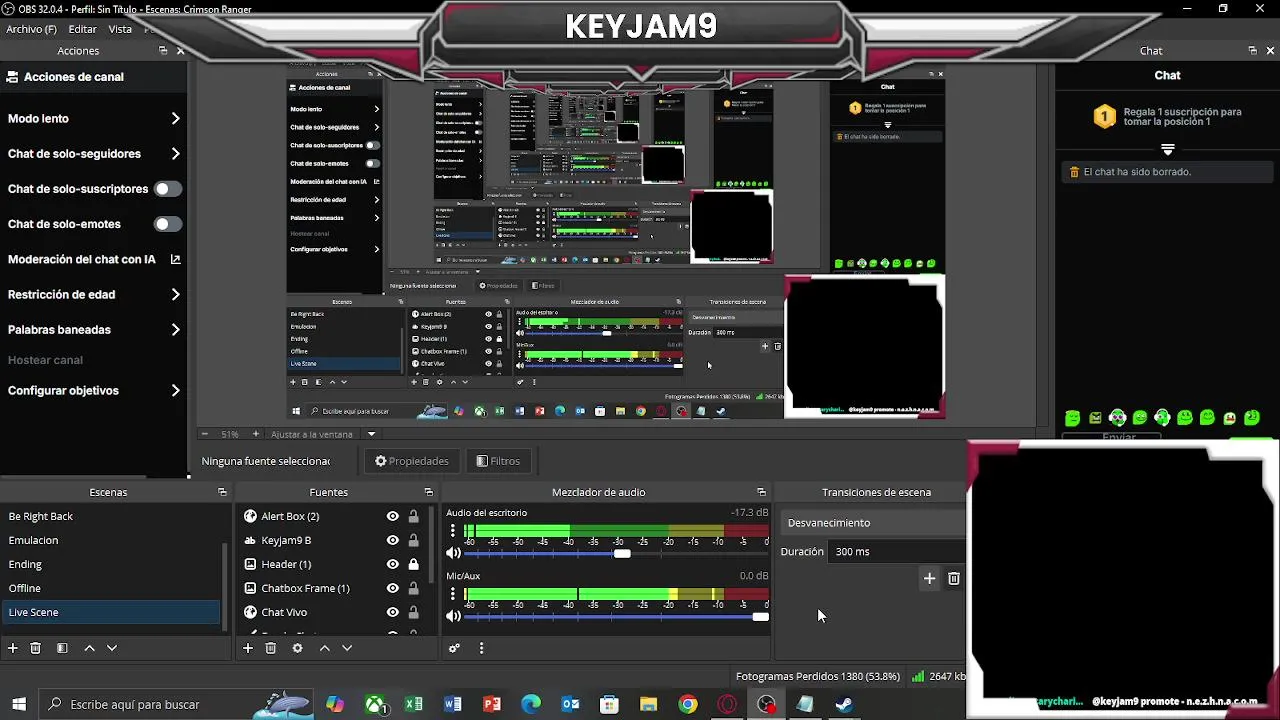1280x720 pixels.
Task: Move the selected scene up
Action: [89, 648]
